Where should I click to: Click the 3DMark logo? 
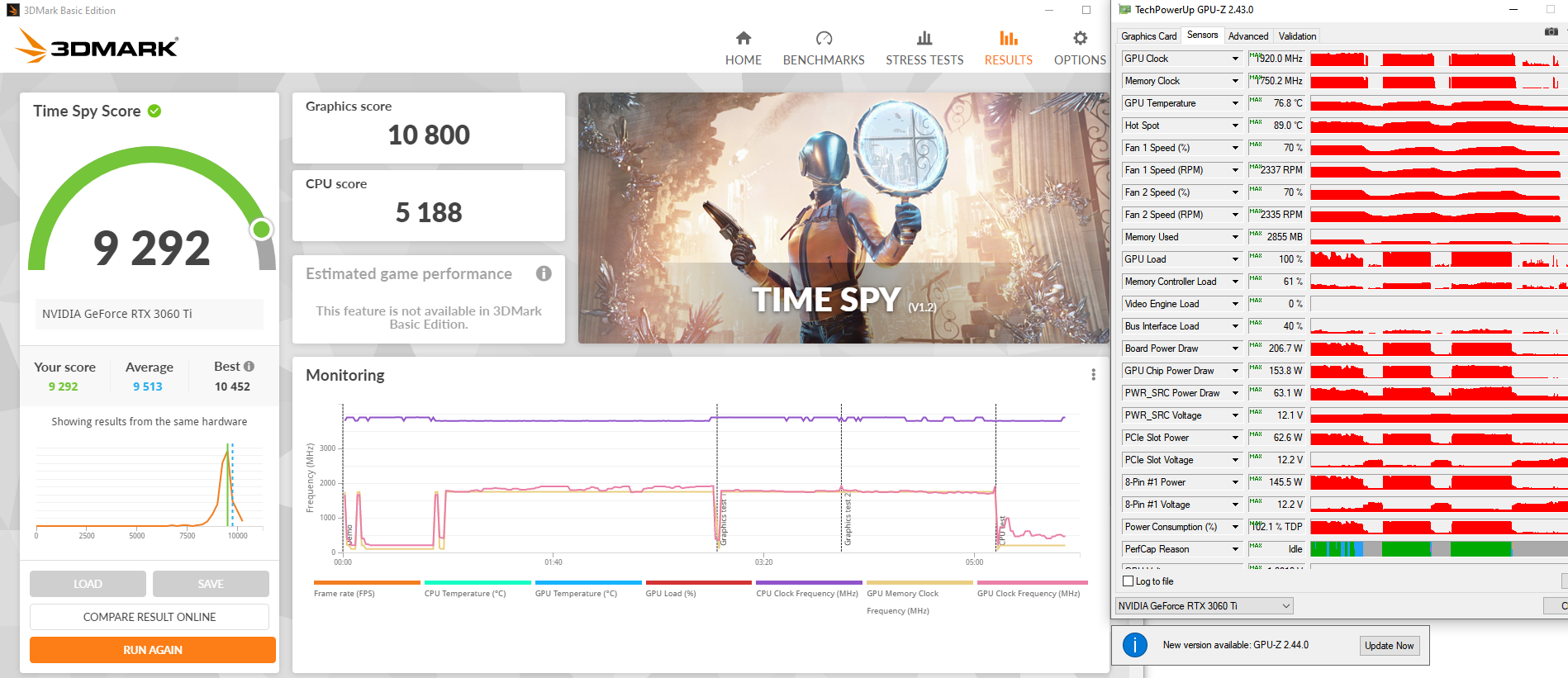pos(97,46)
